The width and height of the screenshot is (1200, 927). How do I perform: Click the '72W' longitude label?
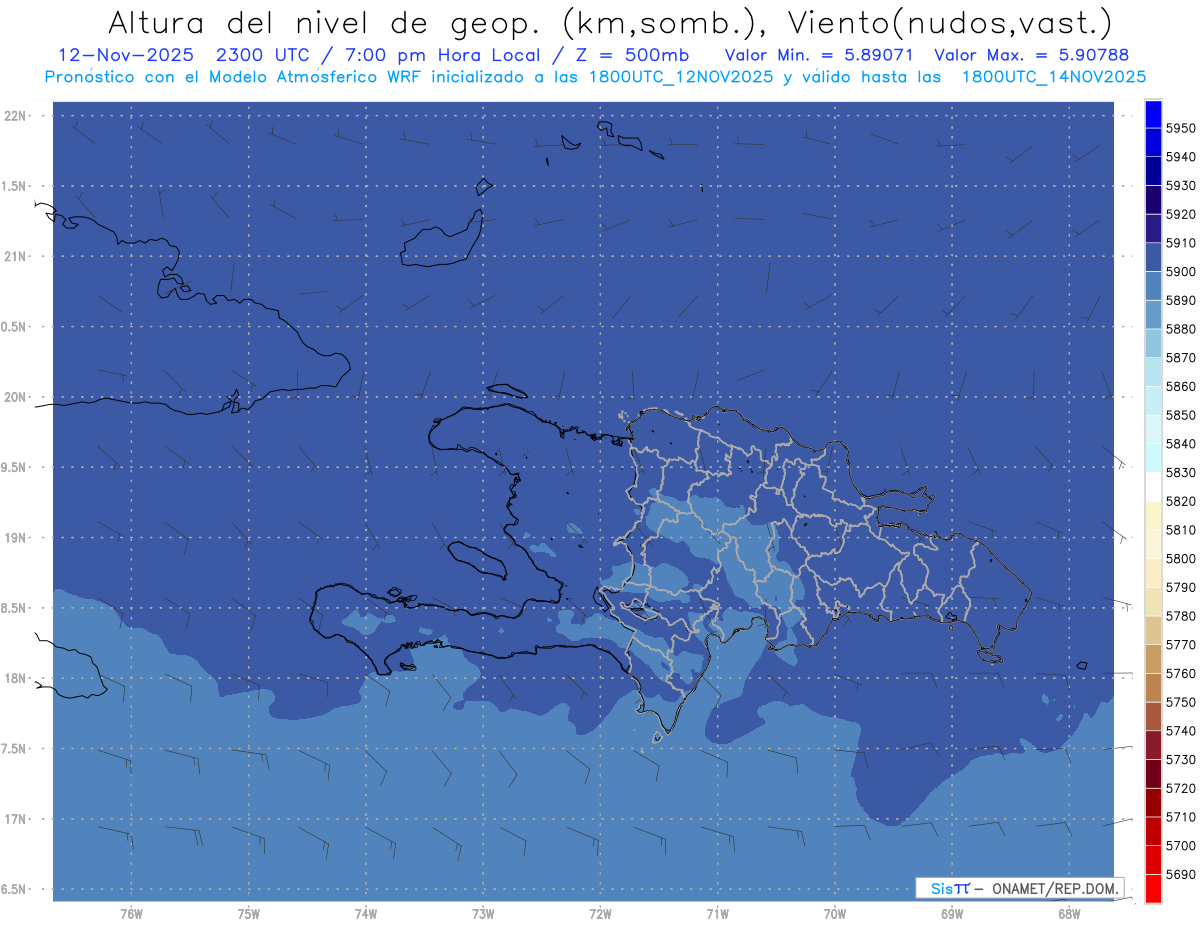(x=600, y=914)
